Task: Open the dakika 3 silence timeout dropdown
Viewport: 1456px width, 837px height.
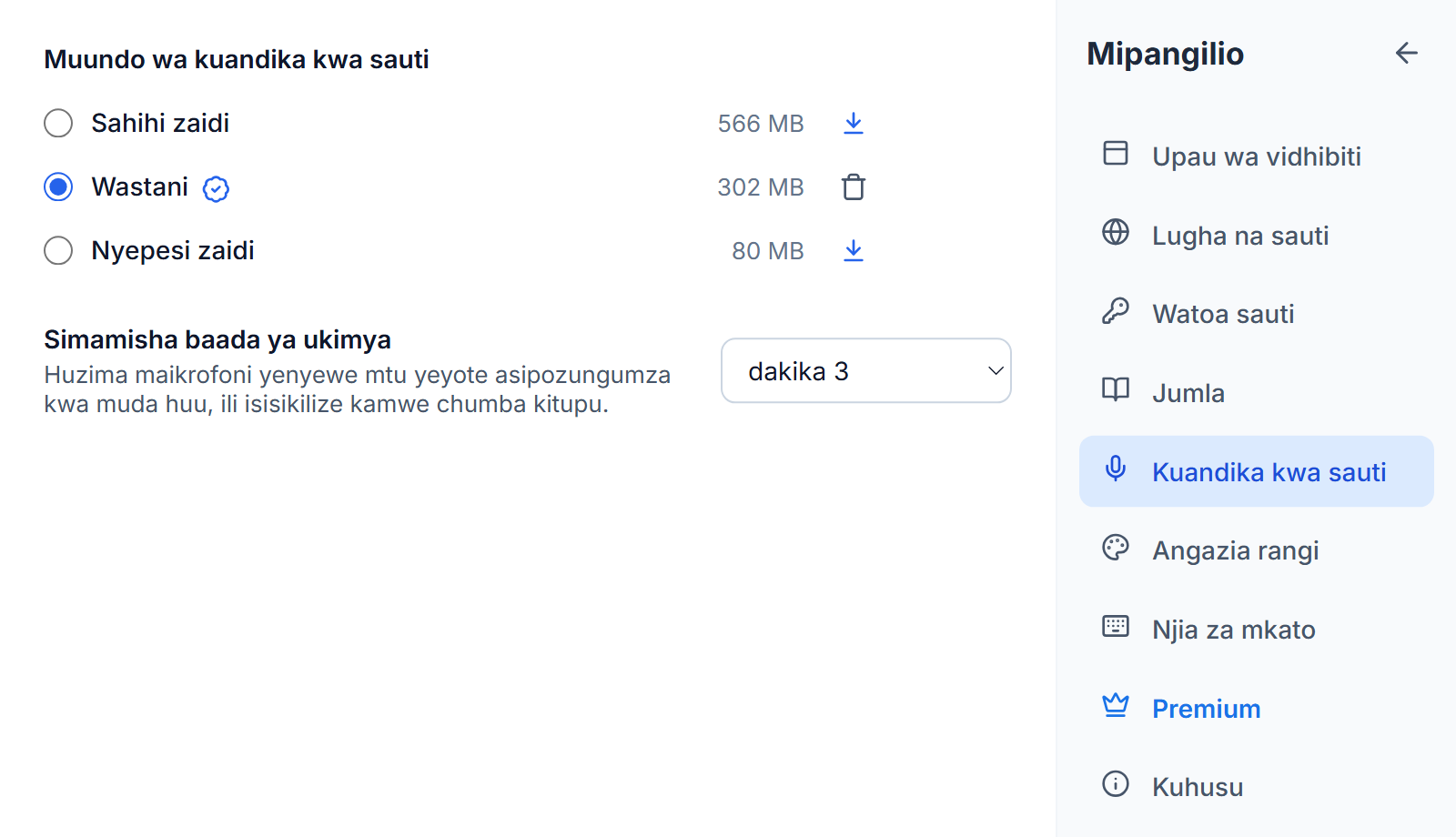Action: pyautogui.click(x=865, y=370)
